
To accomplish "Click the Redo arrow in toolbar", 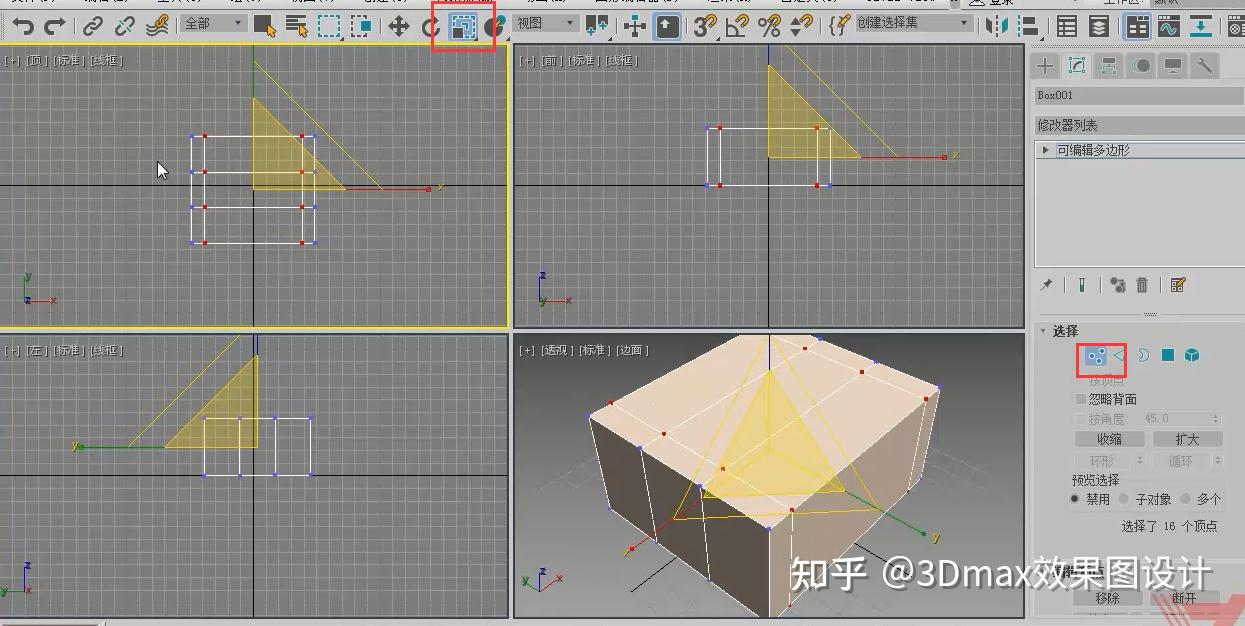I will tap(55, 25).
